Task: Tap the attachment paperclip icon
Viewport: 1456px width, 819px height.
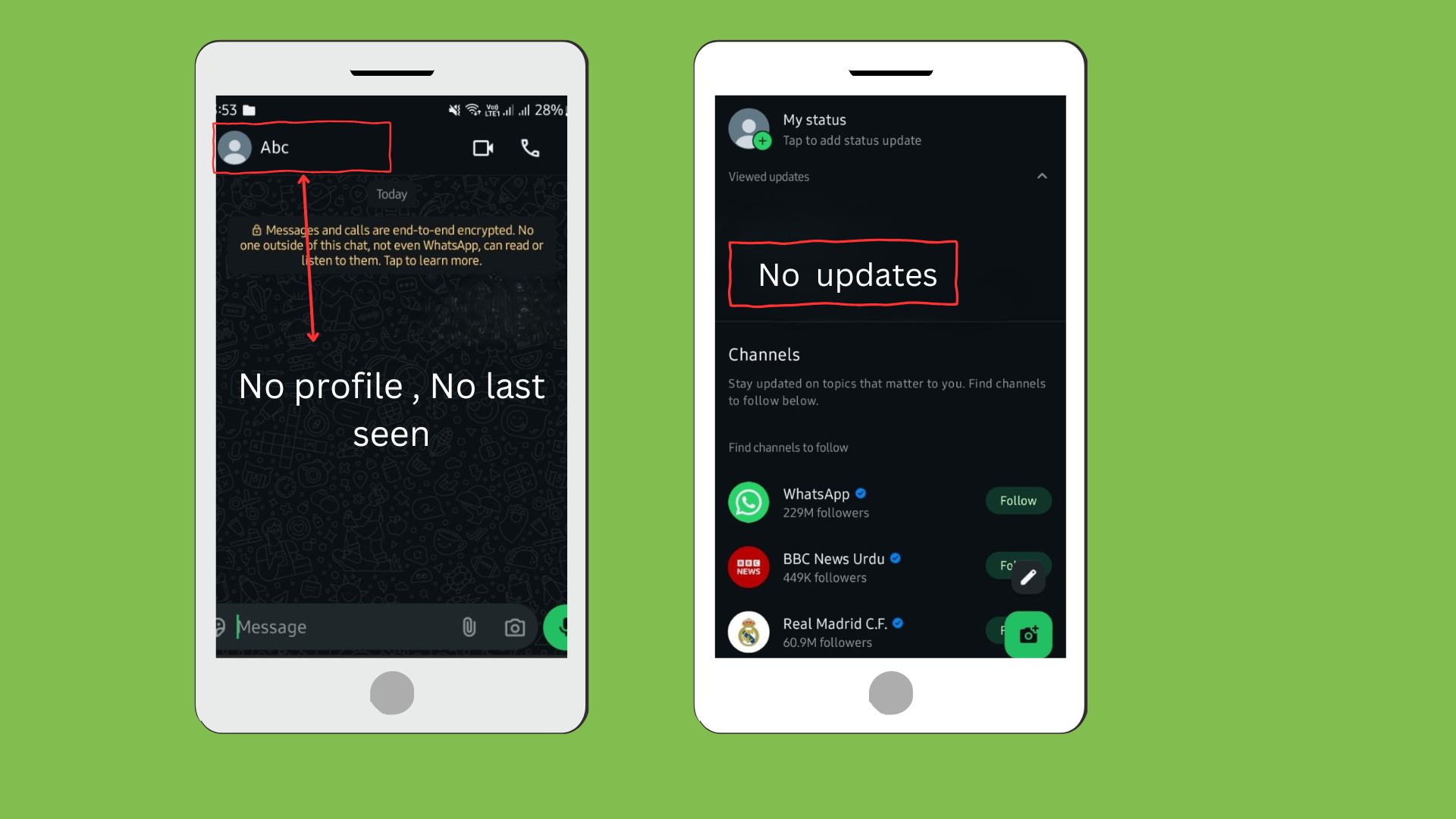Action: (x=469, y=626)
